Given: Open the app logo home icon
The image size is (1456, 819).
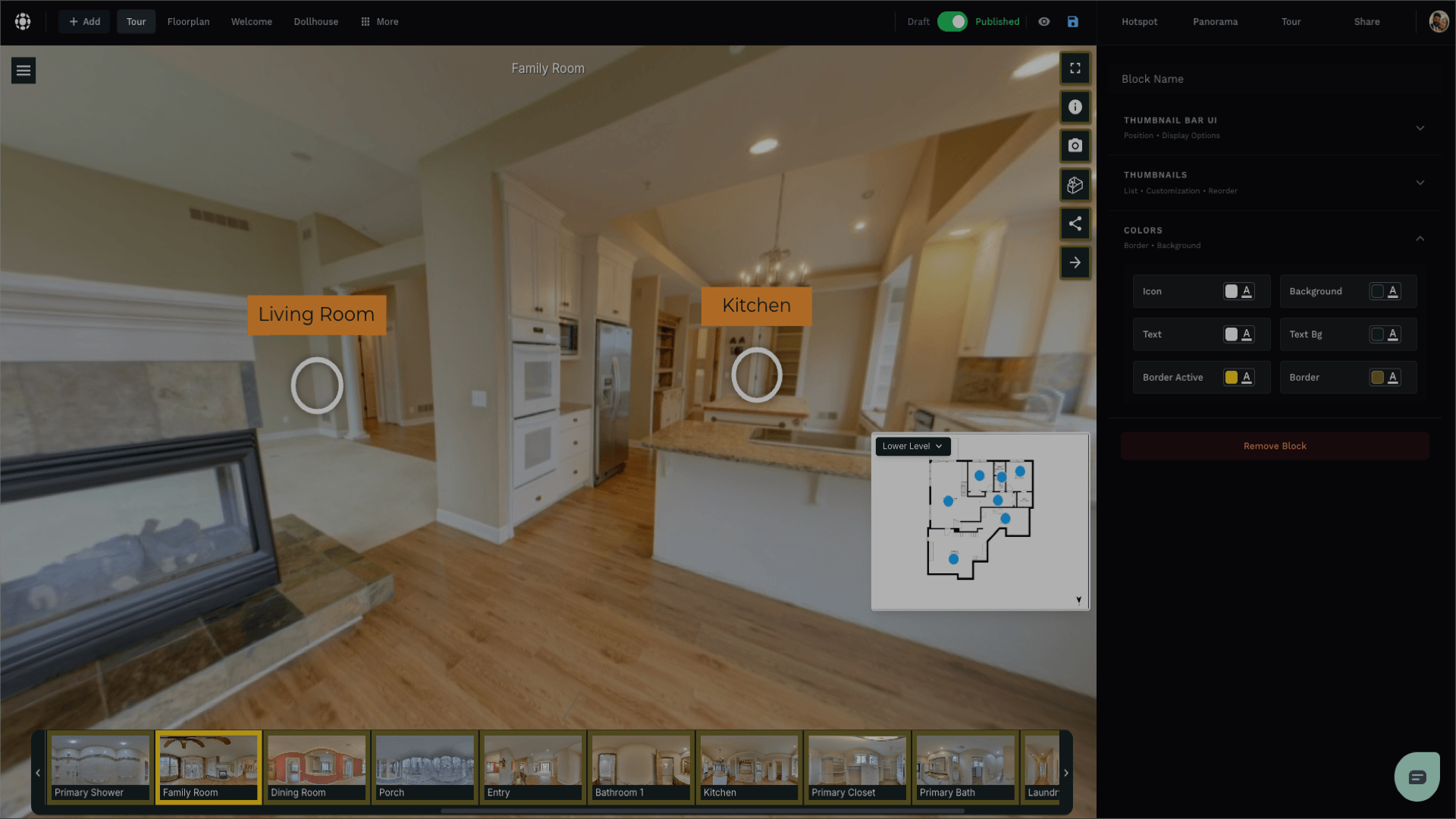Looking at the screenshot, I should tap(23, 21).
